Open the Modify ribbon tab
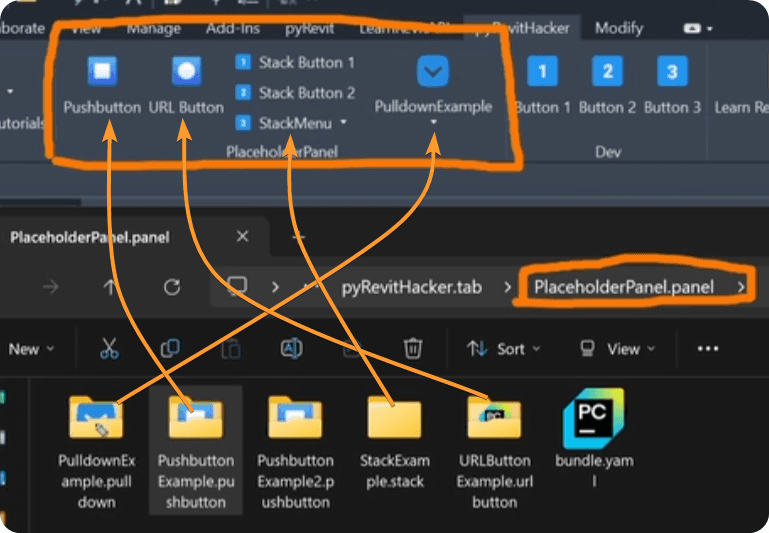The height and width of the screenshot is (533, 769). [619, 28]
